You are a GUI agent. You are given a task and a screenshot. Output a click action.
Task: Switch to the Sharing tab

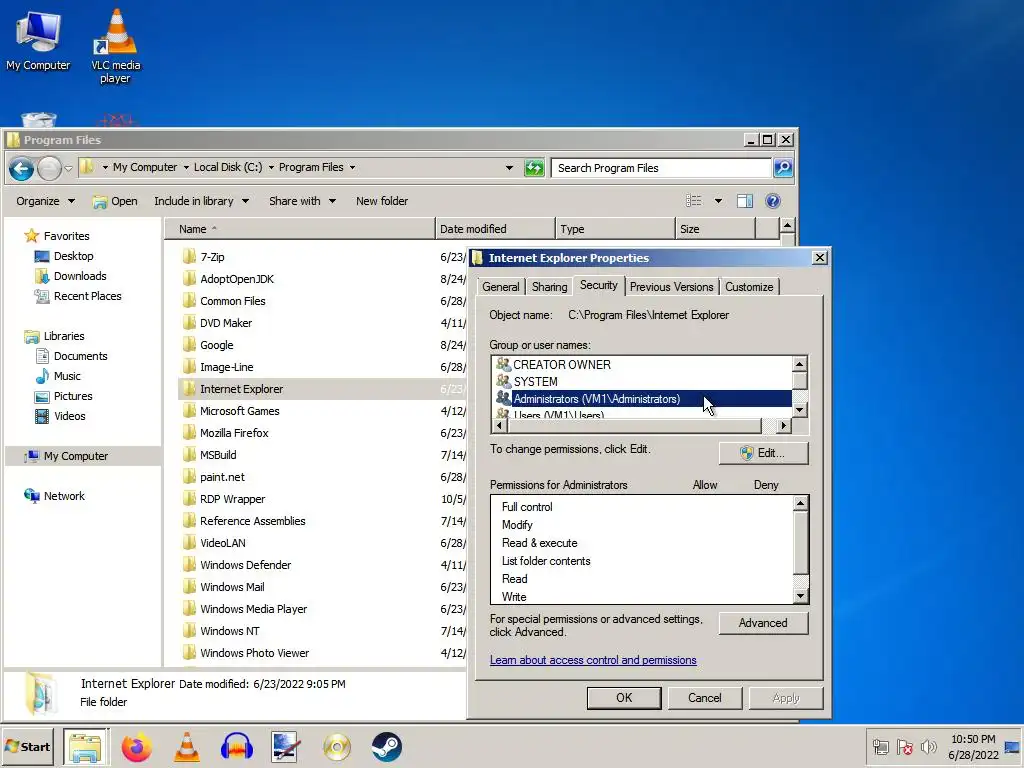[549, 287]
